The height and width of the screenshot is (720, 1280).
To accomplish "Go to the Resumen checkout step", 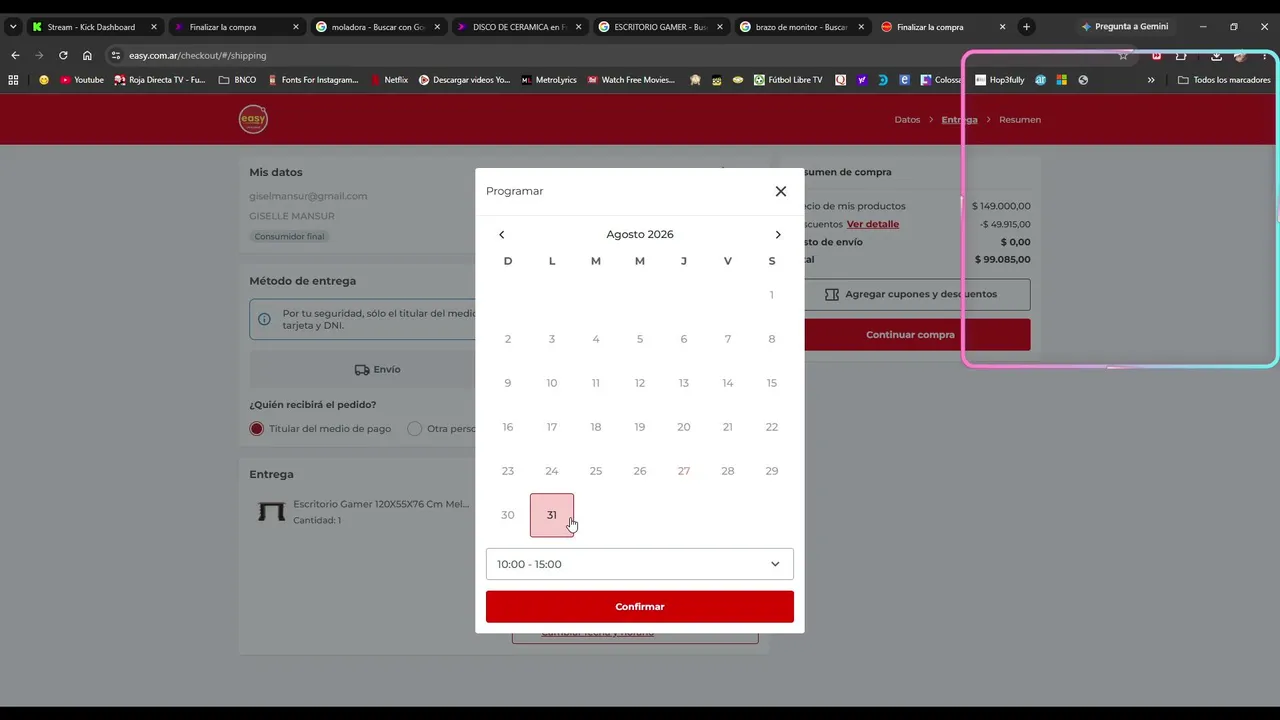I will 1020,119.
